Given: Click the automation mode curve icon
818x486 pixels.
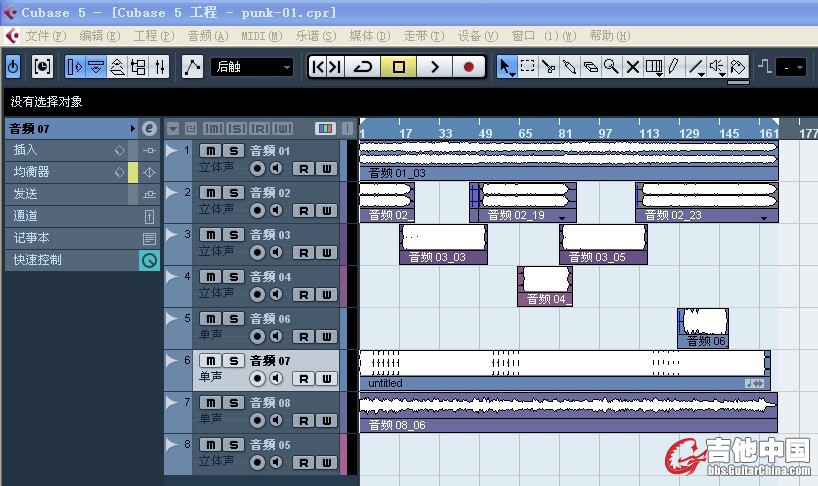Looking at the screenshot, I should [x=193, y=67].
